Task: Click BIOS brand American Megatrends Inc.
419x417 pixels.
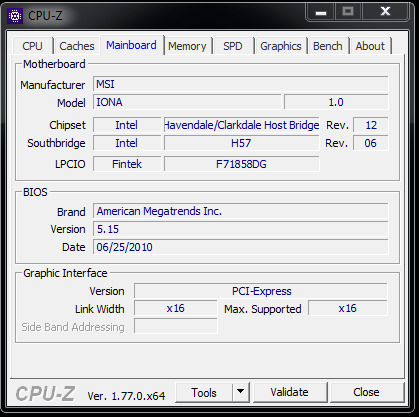Action: (x=241, y=211)
